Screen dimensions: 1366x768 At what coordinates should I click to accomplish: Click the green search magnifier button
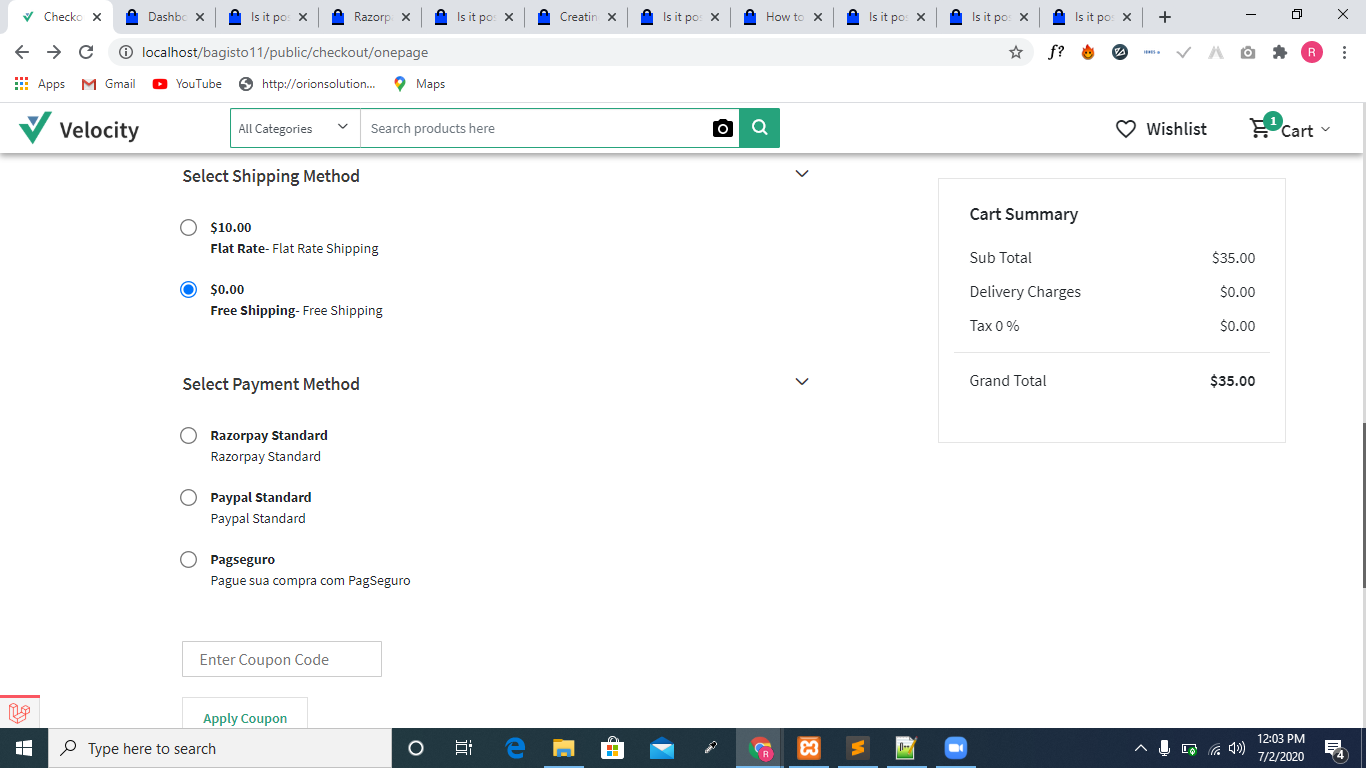pos(760,128)
